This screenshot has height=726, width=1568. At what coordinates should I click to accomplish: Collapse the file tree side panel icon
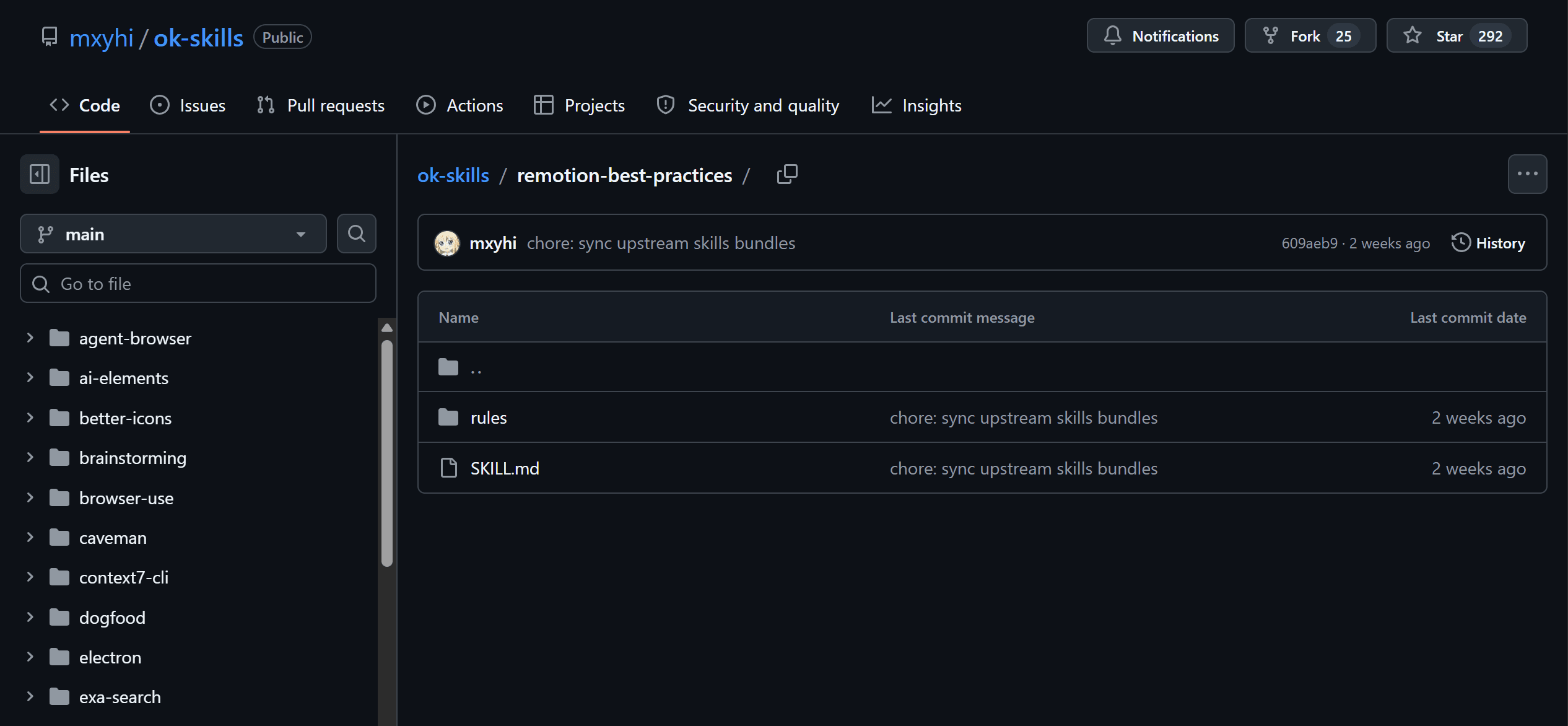point(40,175)
